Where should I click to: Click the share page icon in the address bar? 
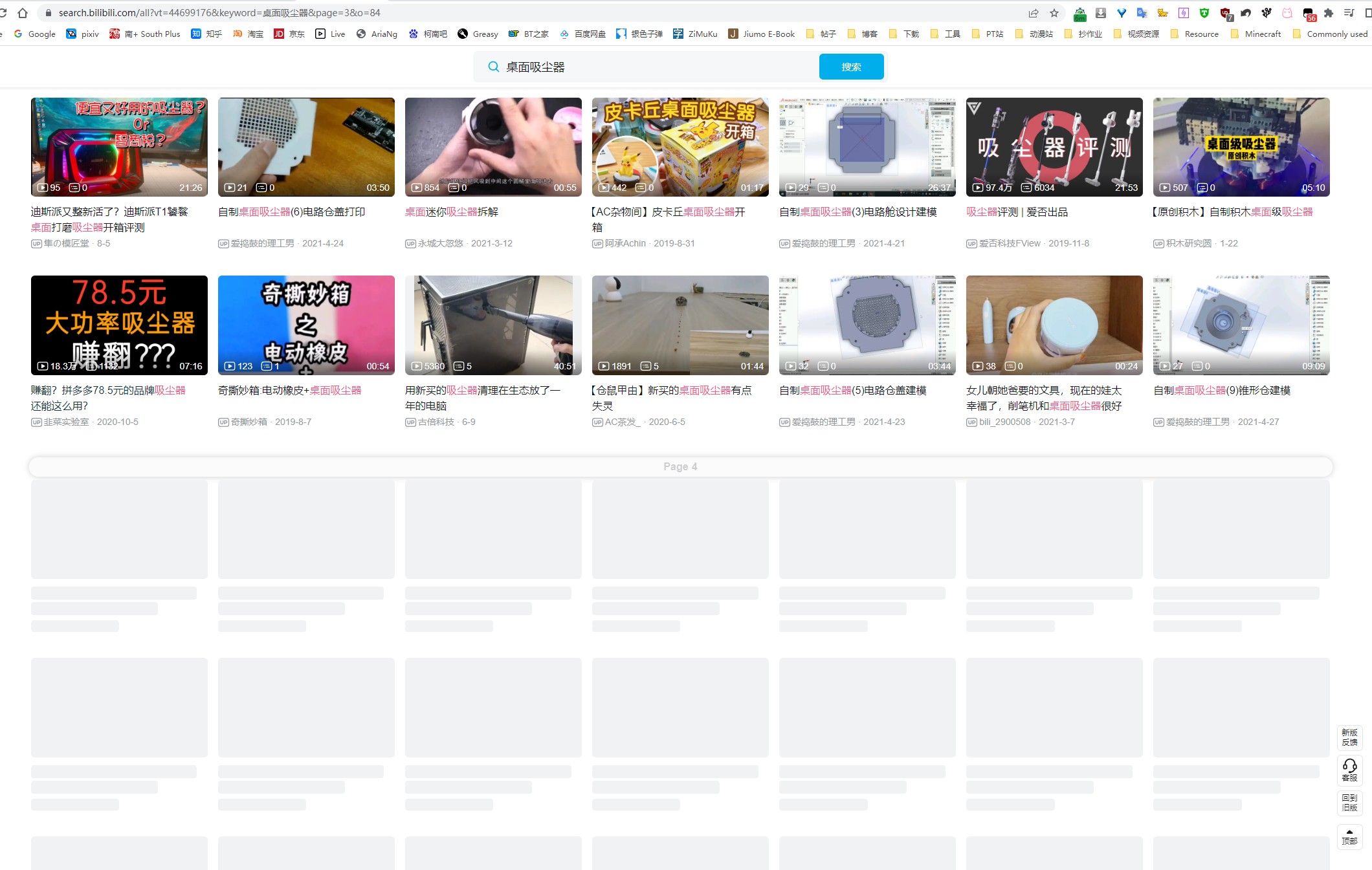1034,13
